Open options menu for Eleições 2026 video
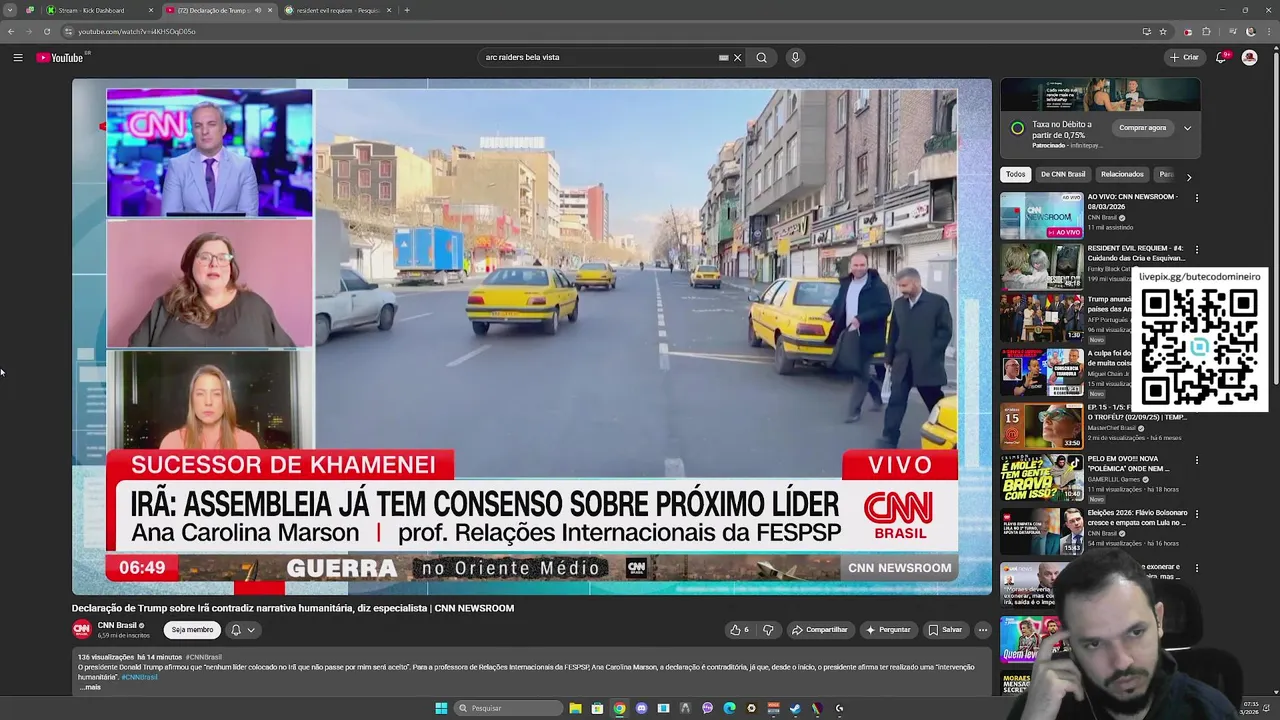The image size is (1280, 720). tap(1196, 513)
